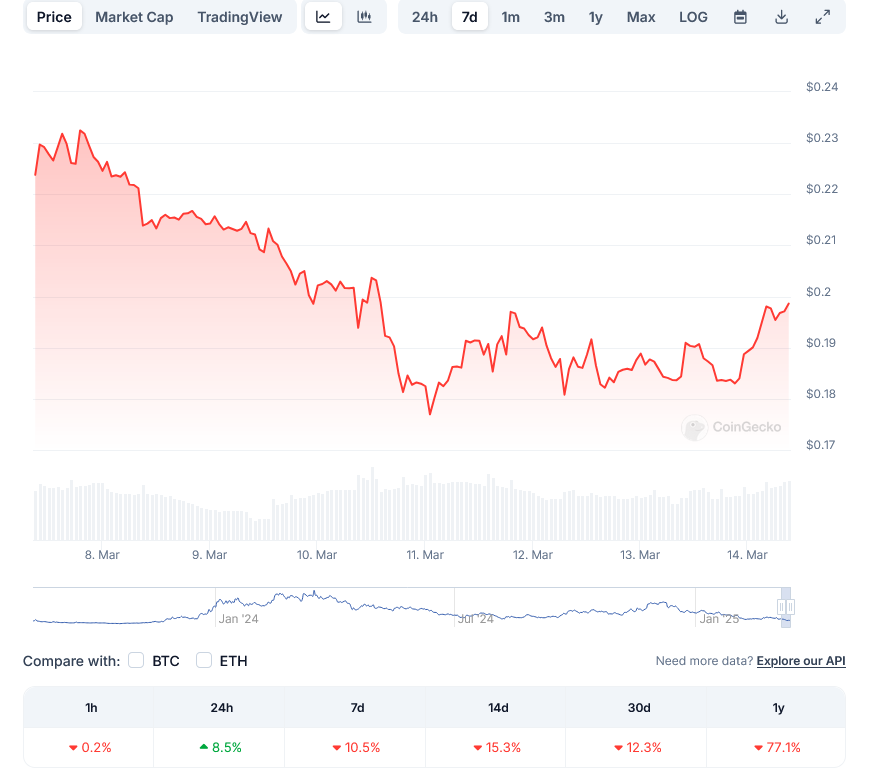Open the Market Cap tab
The height and width of the screenshot is (773, 872).
coord(134,17)
